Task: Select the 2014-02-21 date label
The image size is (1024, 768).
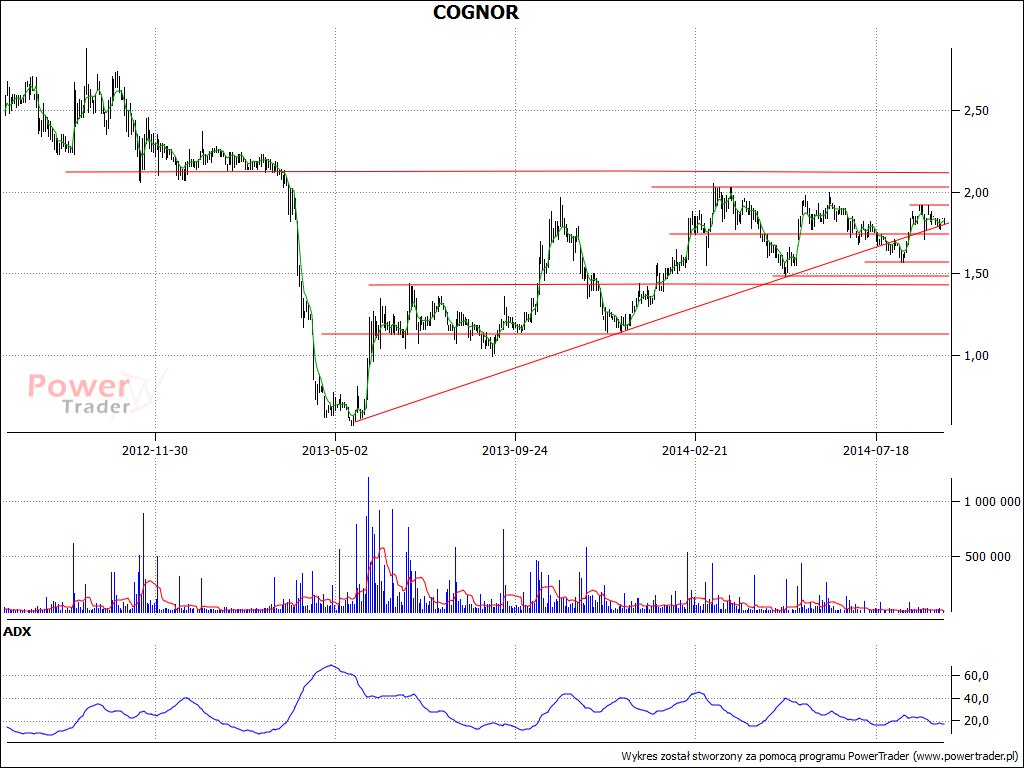Action: pyautogui.click(x=695, y=451)
